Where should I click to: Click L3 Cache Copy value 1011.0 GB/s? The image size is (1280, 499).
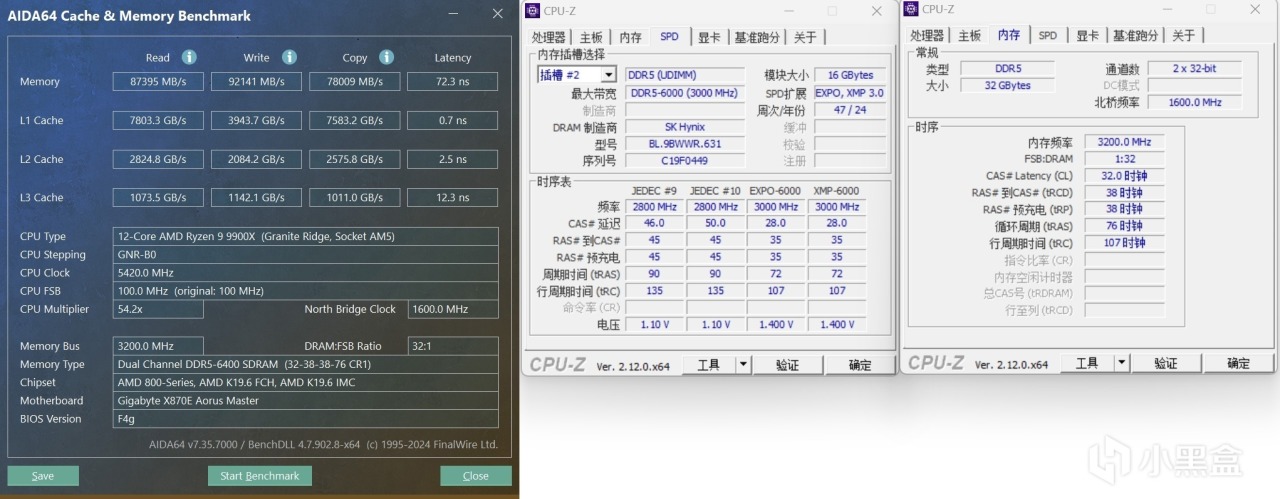tap(355, 198)
